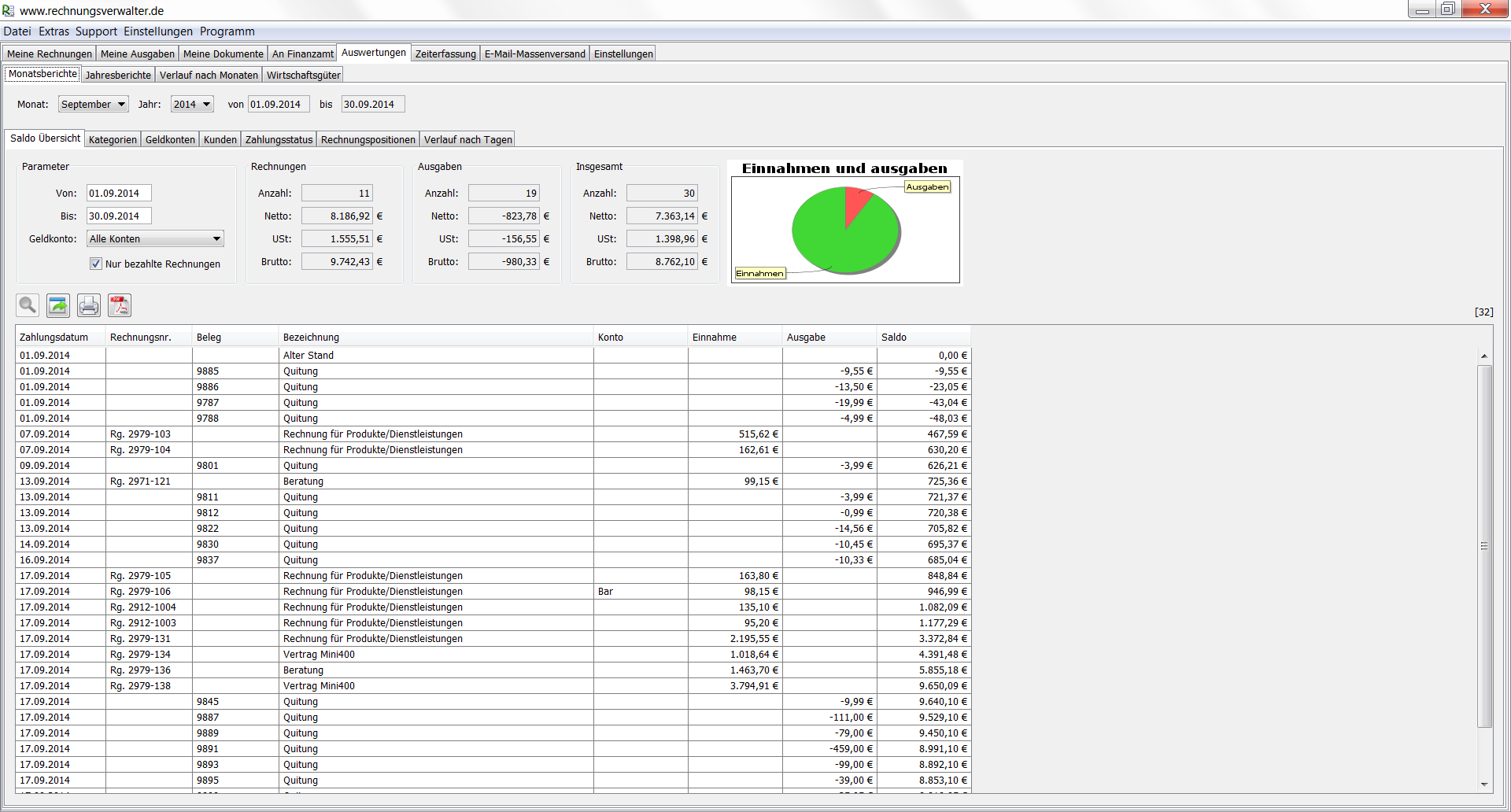Select the 'Vertrag Mini400' row Rg. 2979-134
Image resolution: width=1511 pixels, height=812 pixels.
pos(319,655)
